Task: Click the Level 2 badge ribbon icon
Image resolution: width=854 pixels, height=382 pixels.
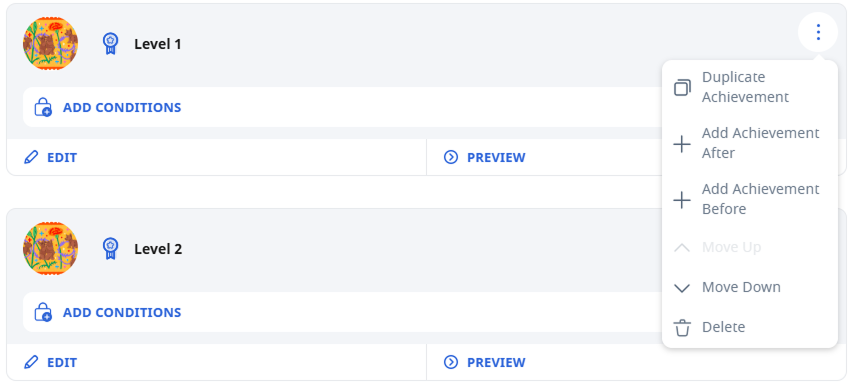Action: [x=111, y=248]
